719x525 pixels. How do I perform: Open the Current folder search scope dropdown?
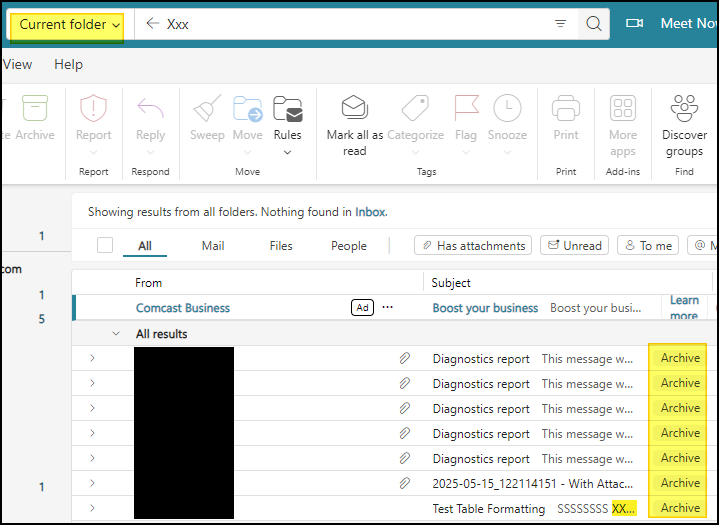tap(67, 24)
